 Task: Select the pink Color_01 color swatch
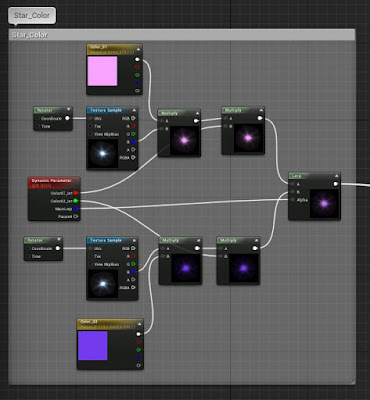pos(102,71)
